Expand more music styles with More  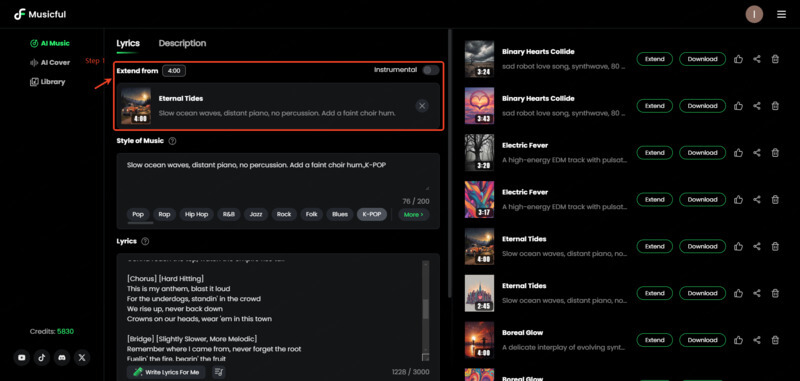pyautogui.click(x=414, y=215)
